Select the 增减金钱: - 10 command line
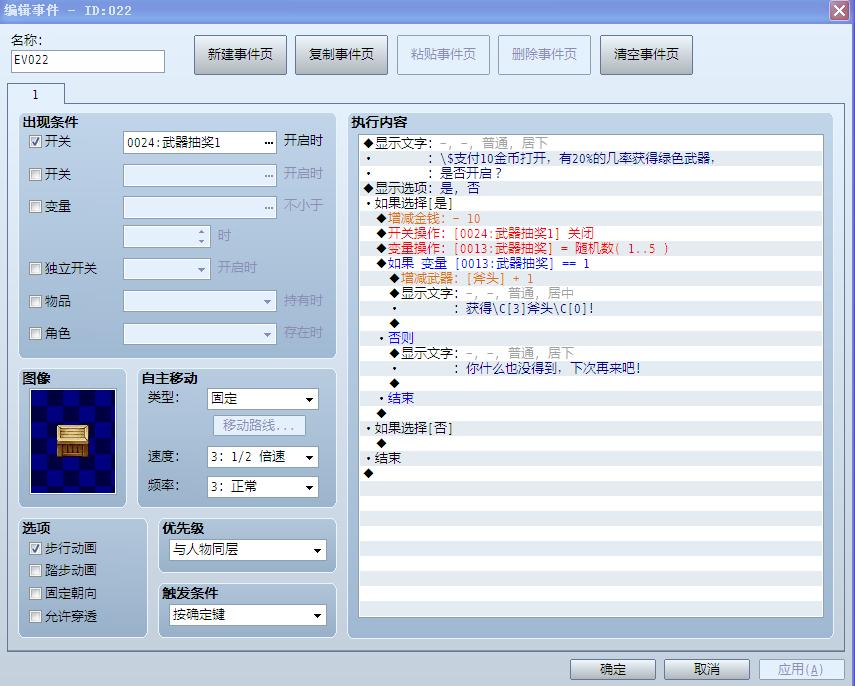 coord(591,219)
